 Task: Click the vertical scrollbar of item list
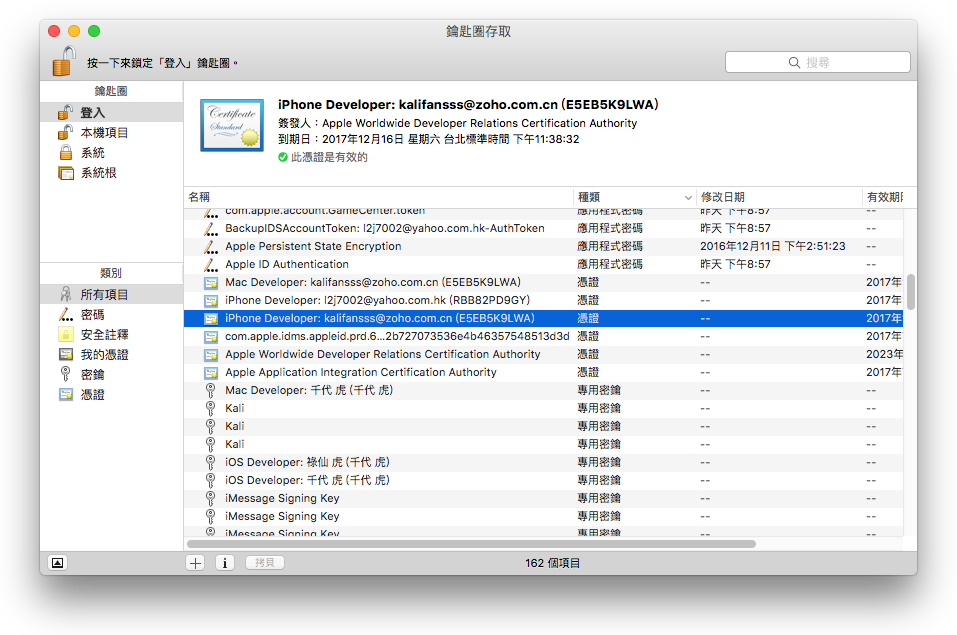[911, 292]
